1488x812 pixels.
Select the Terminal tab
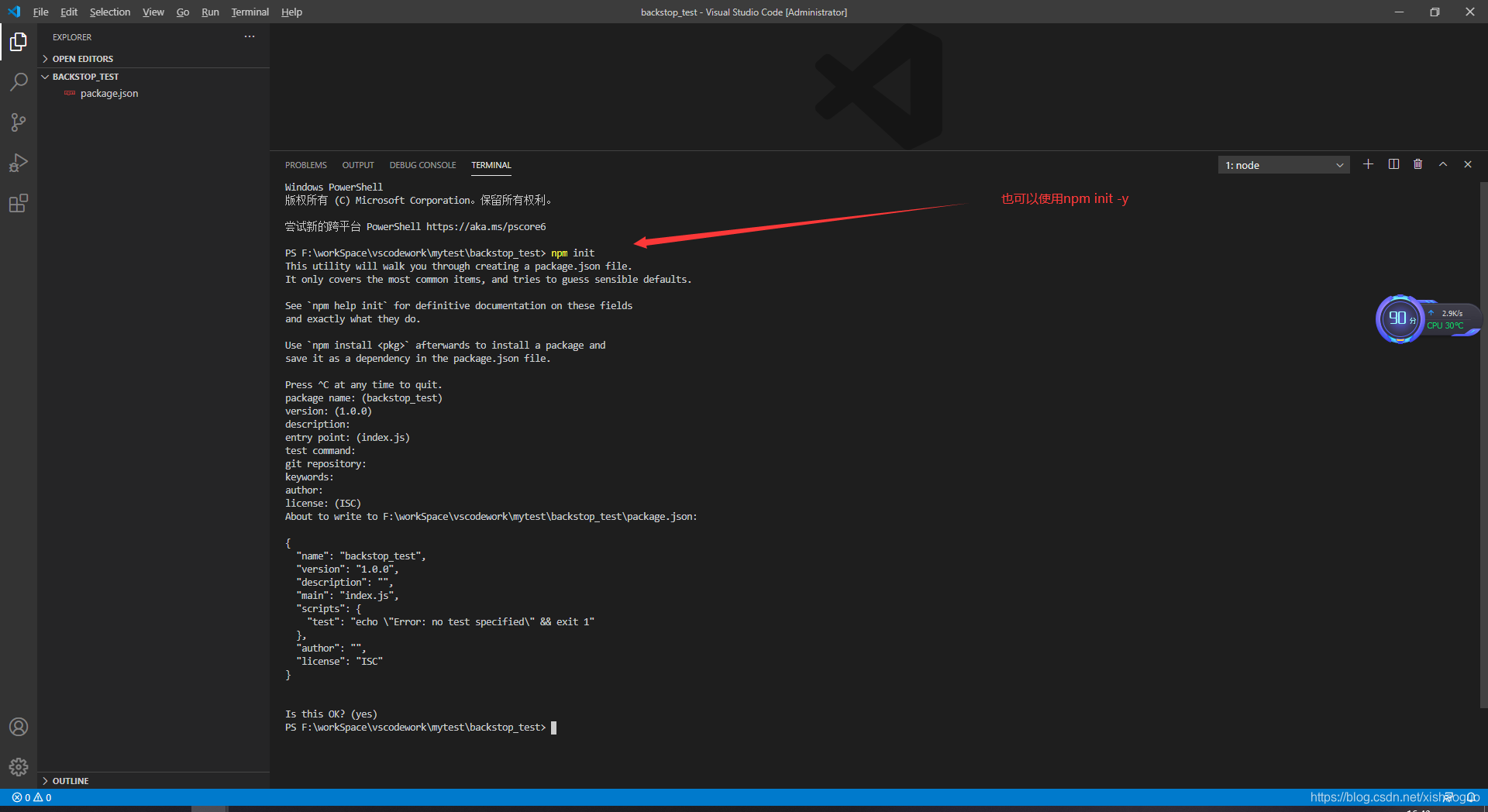(x=491, y=165)
